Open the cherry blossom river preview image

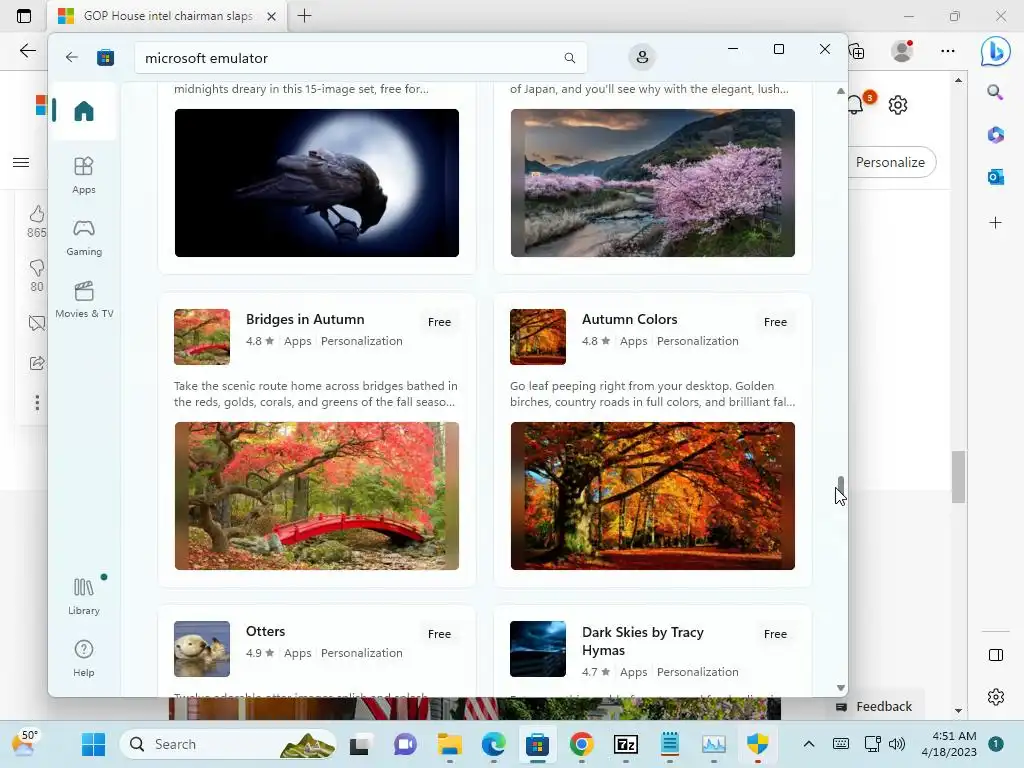click(x=652, y=183)
